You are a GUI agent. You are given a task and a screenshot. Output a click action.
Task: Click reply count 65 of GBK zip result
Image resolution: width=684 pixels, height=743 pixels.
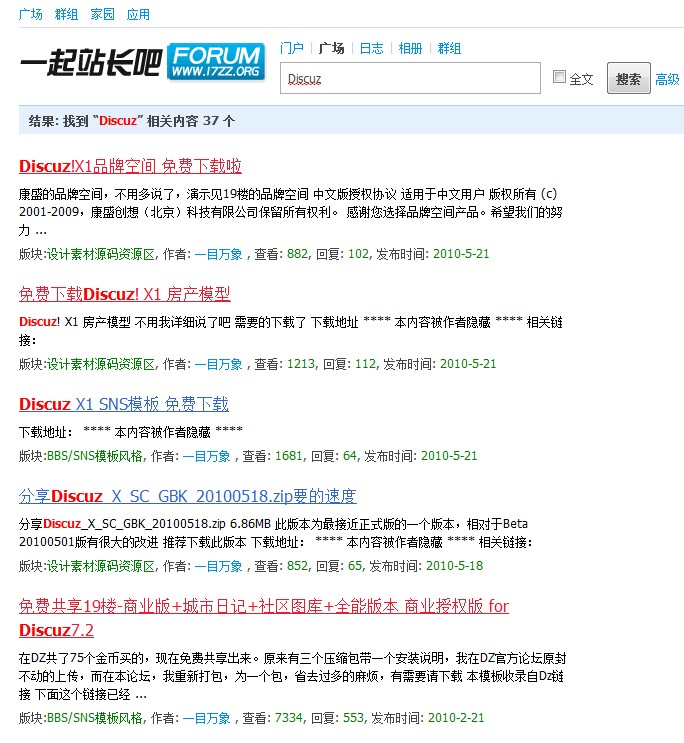[x=355, y=566]
